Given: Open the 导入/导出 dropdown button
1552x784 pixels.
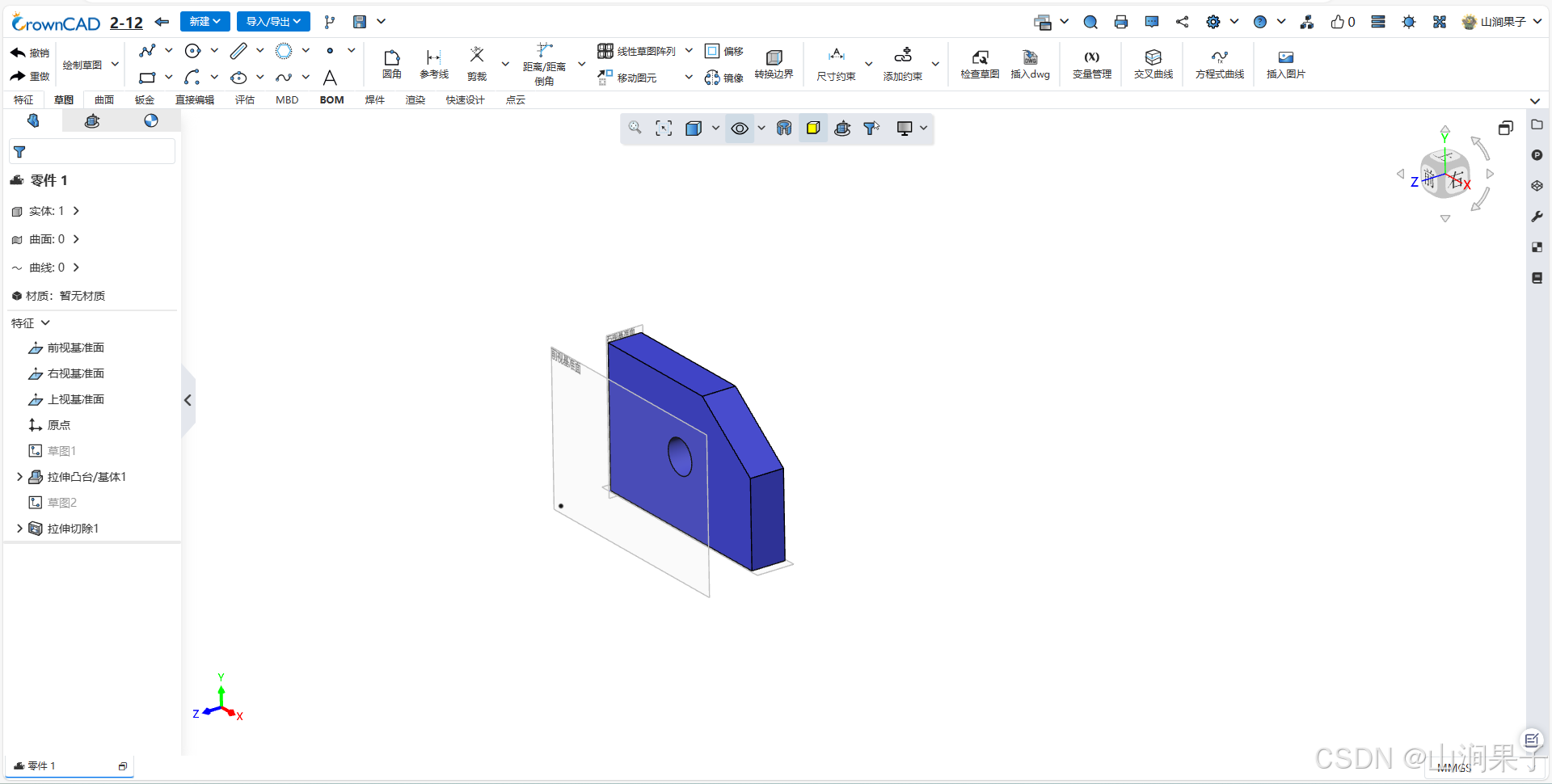Looking at the screenshot, I should pyautogui.click(x=273, y=22).
